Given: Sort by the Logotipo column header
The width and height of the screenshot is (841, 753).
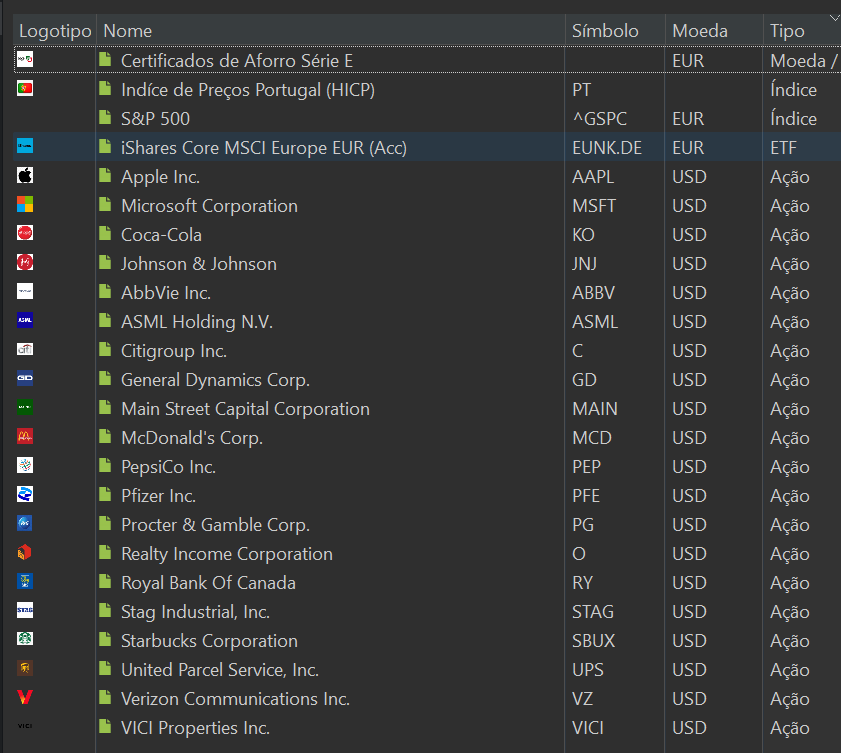Looking at the screenshot, I should click(55, 31).
